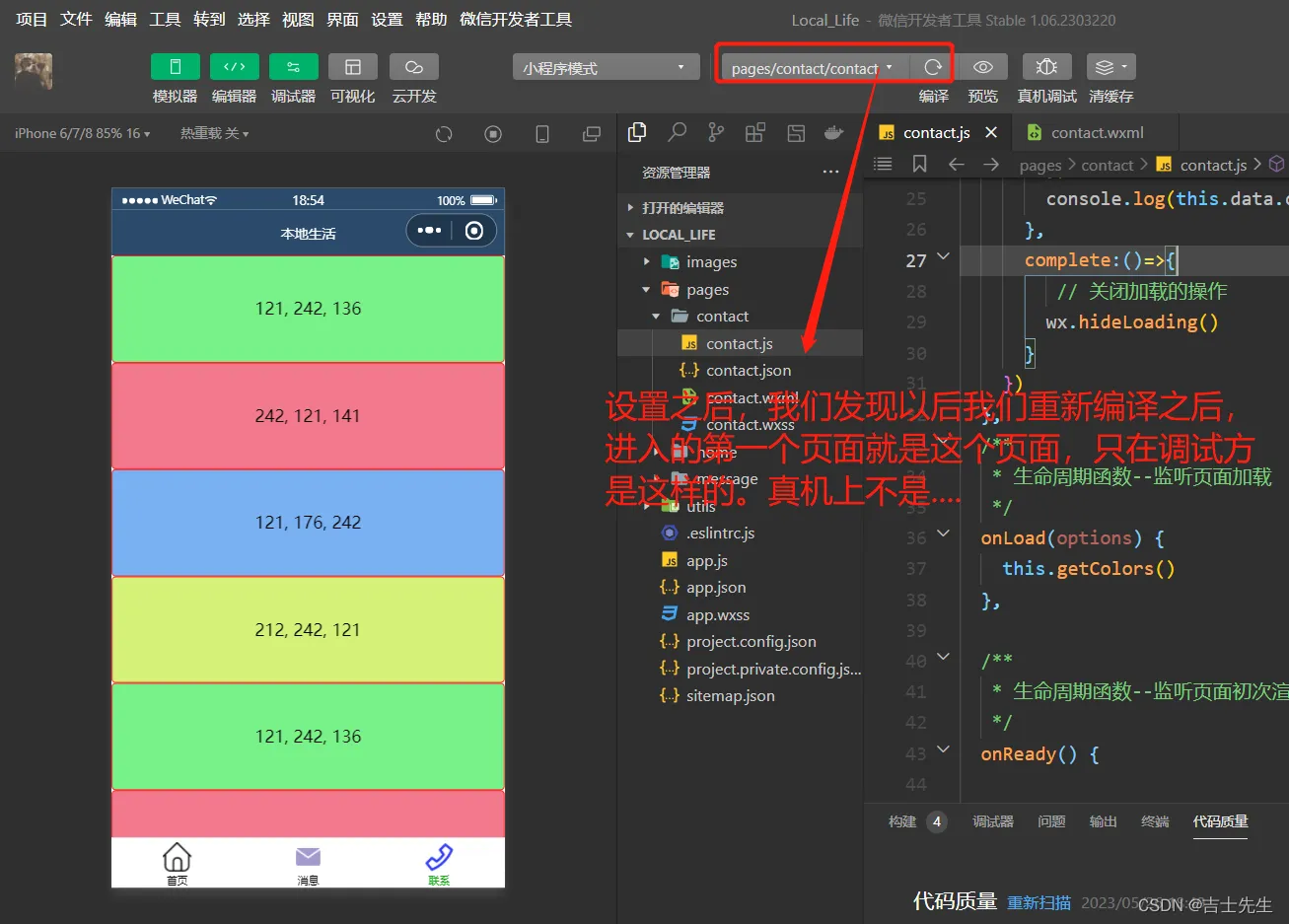Viewport: 1289px width, 924px height.
Task: Open the 热重载 hot reload dropdown
Action: pyautogui.click(x=214, y=133)
